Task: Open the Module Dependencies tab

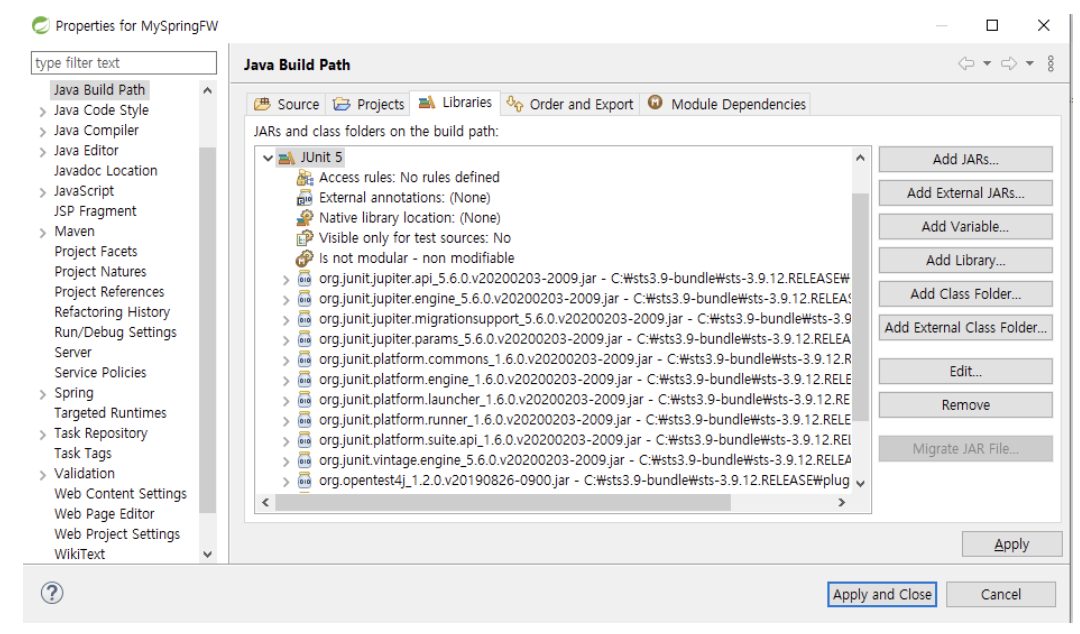Action: tap(726, 104)
